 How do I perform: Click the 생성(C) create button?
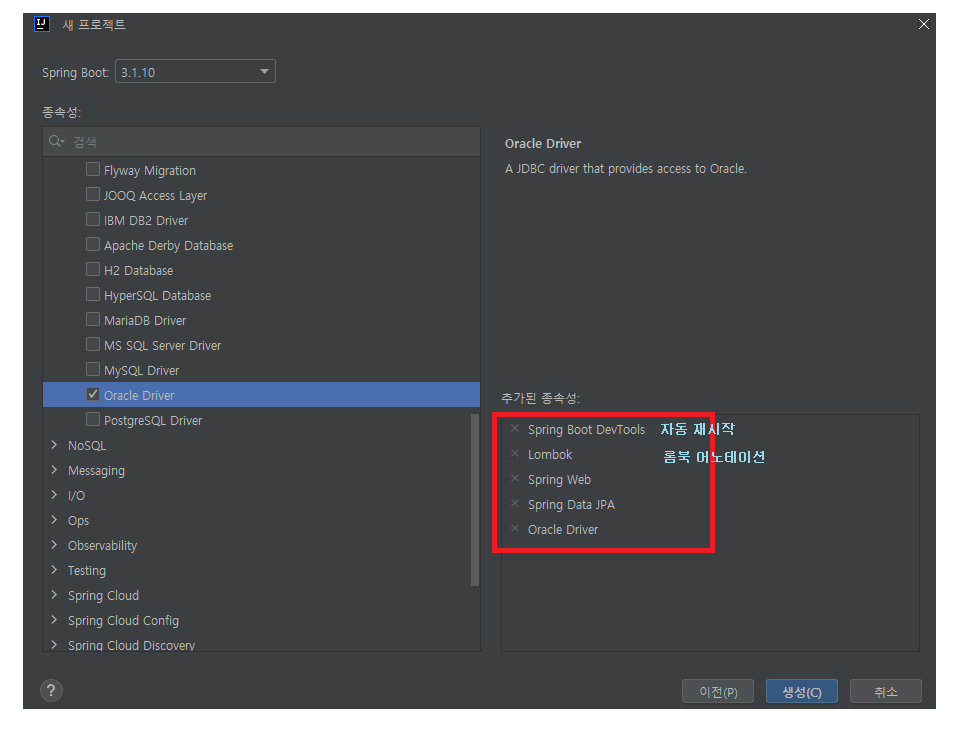802,691
